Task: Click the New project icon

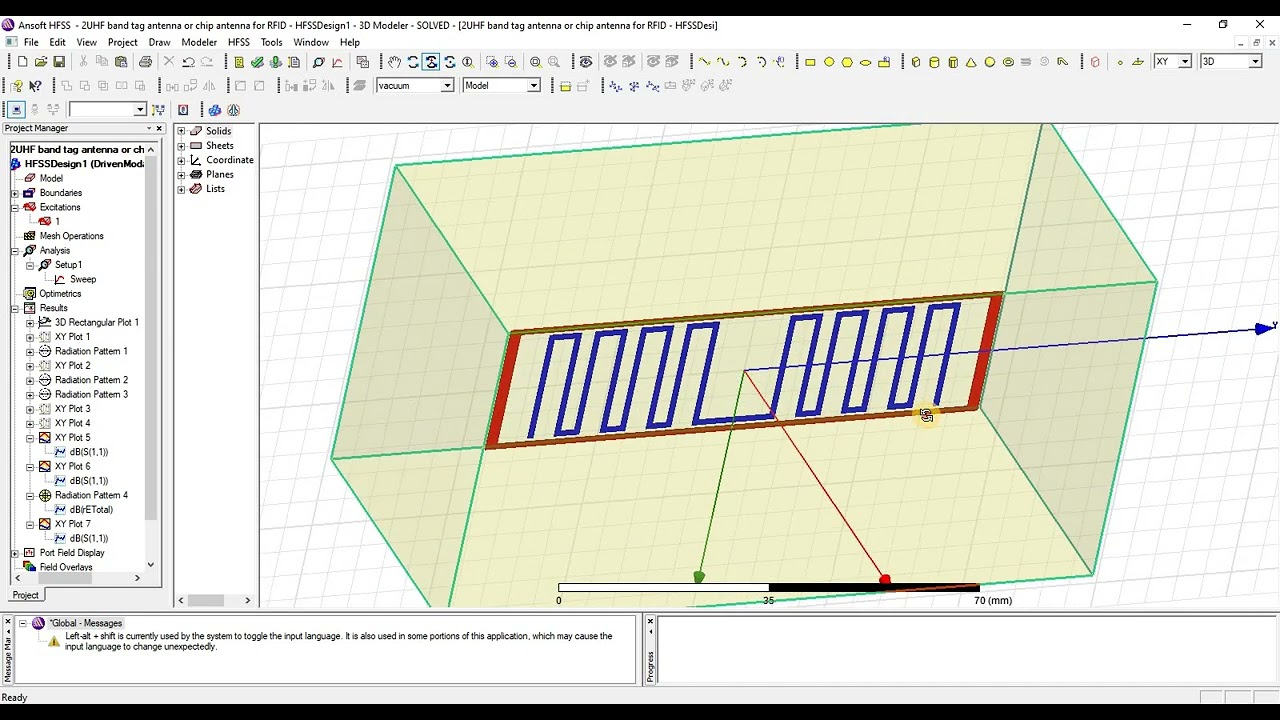Action: [x=22, y=62]
